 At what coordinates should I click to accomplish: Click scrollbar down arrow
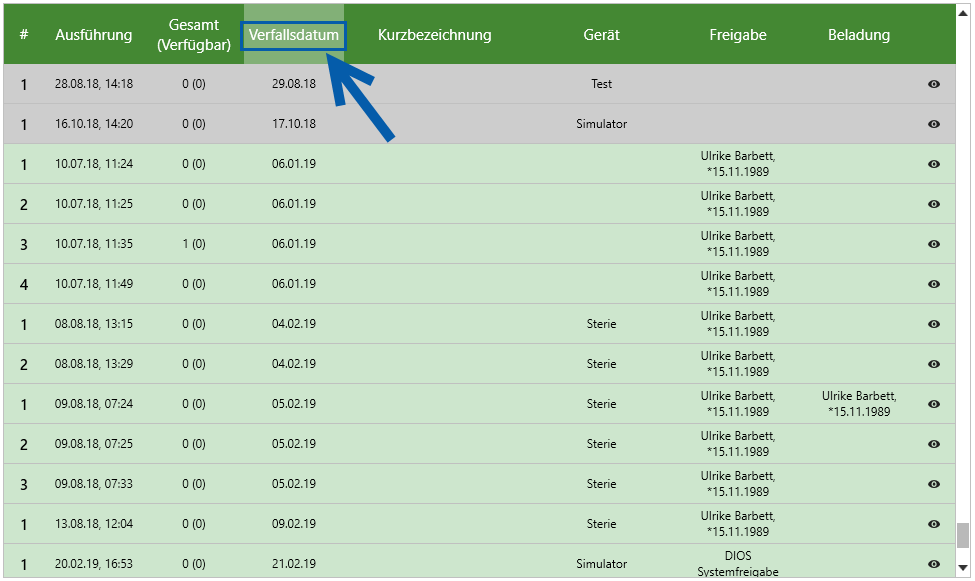(963, 567)
